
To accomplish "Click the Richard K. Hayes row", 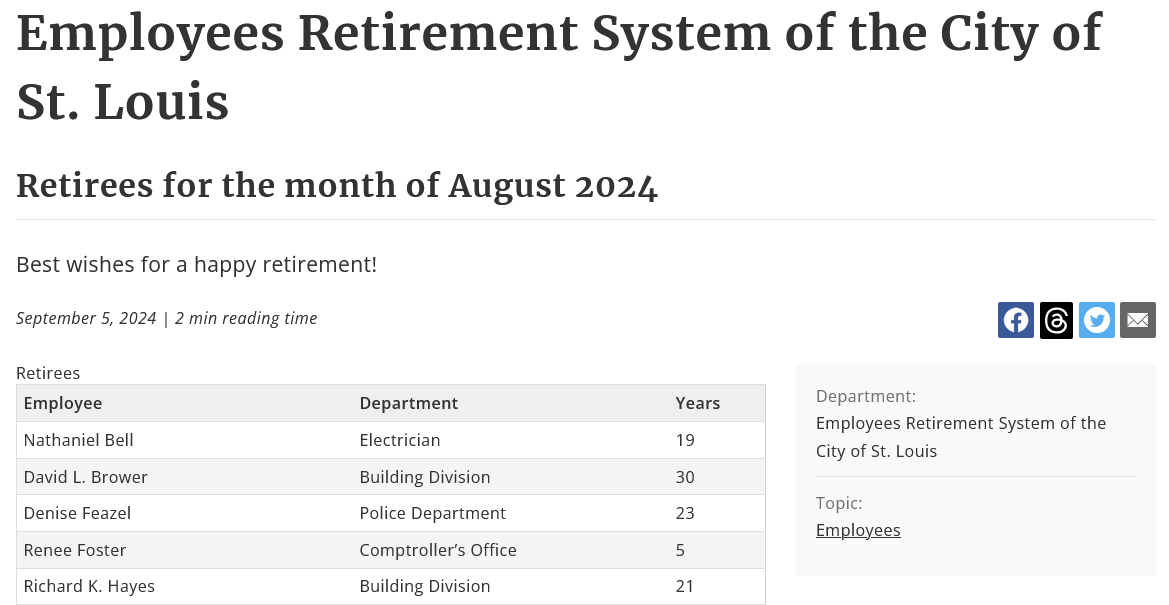I will tap(391, 586).
